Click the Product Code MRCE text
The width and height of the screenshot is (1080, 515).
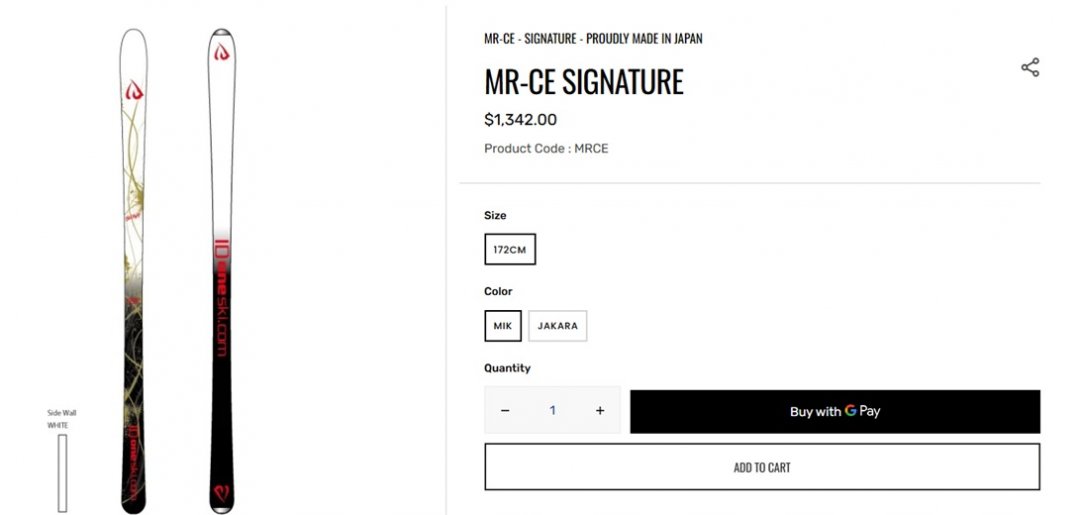click(x=546, y=148)
